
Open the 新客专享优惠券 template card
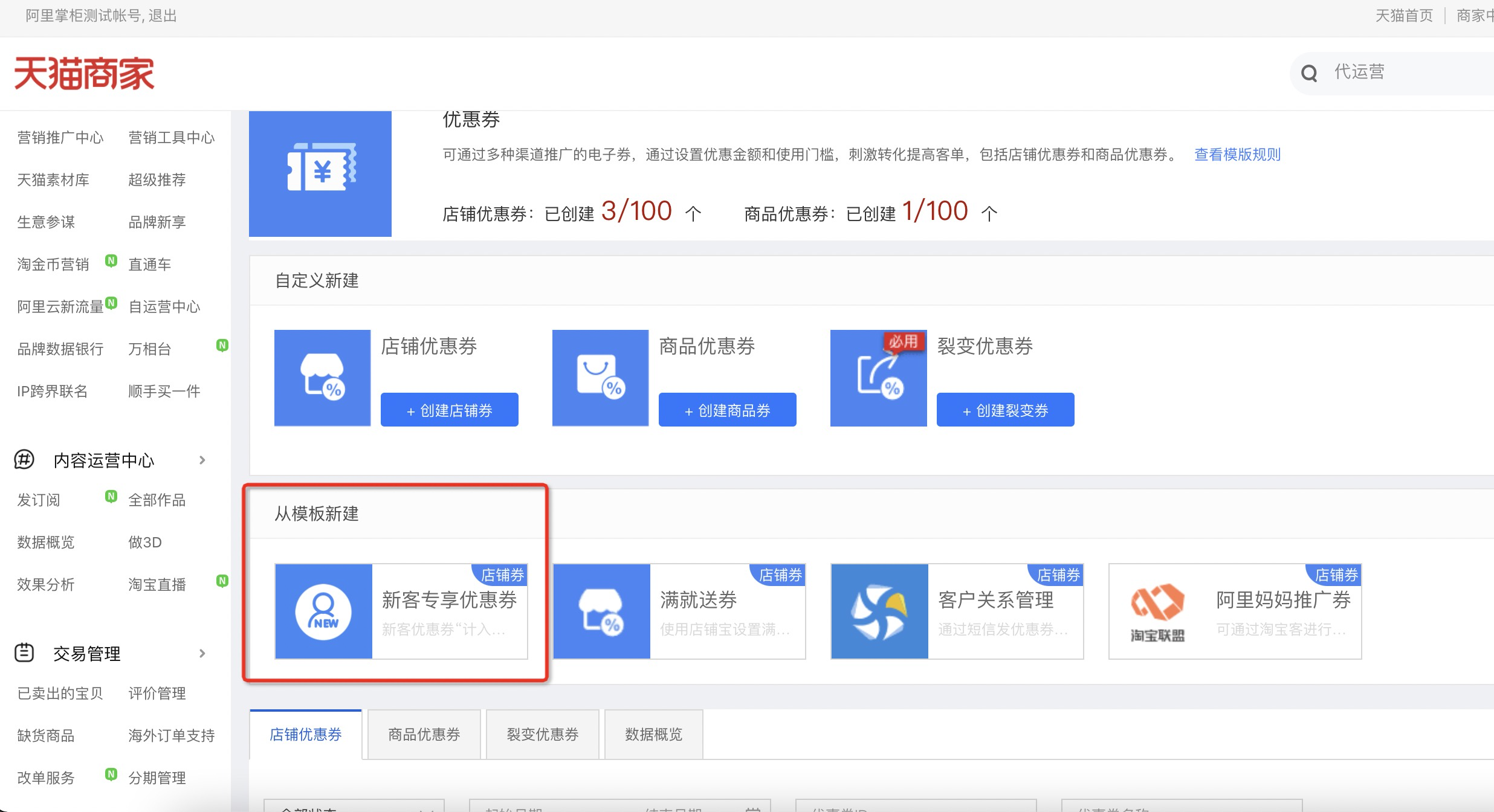tap(401, 611)
